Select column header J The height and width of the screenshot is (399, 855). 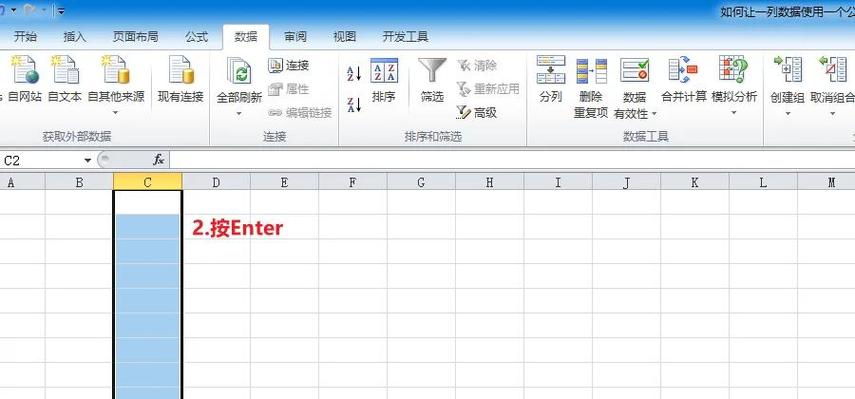click(627, 182)
